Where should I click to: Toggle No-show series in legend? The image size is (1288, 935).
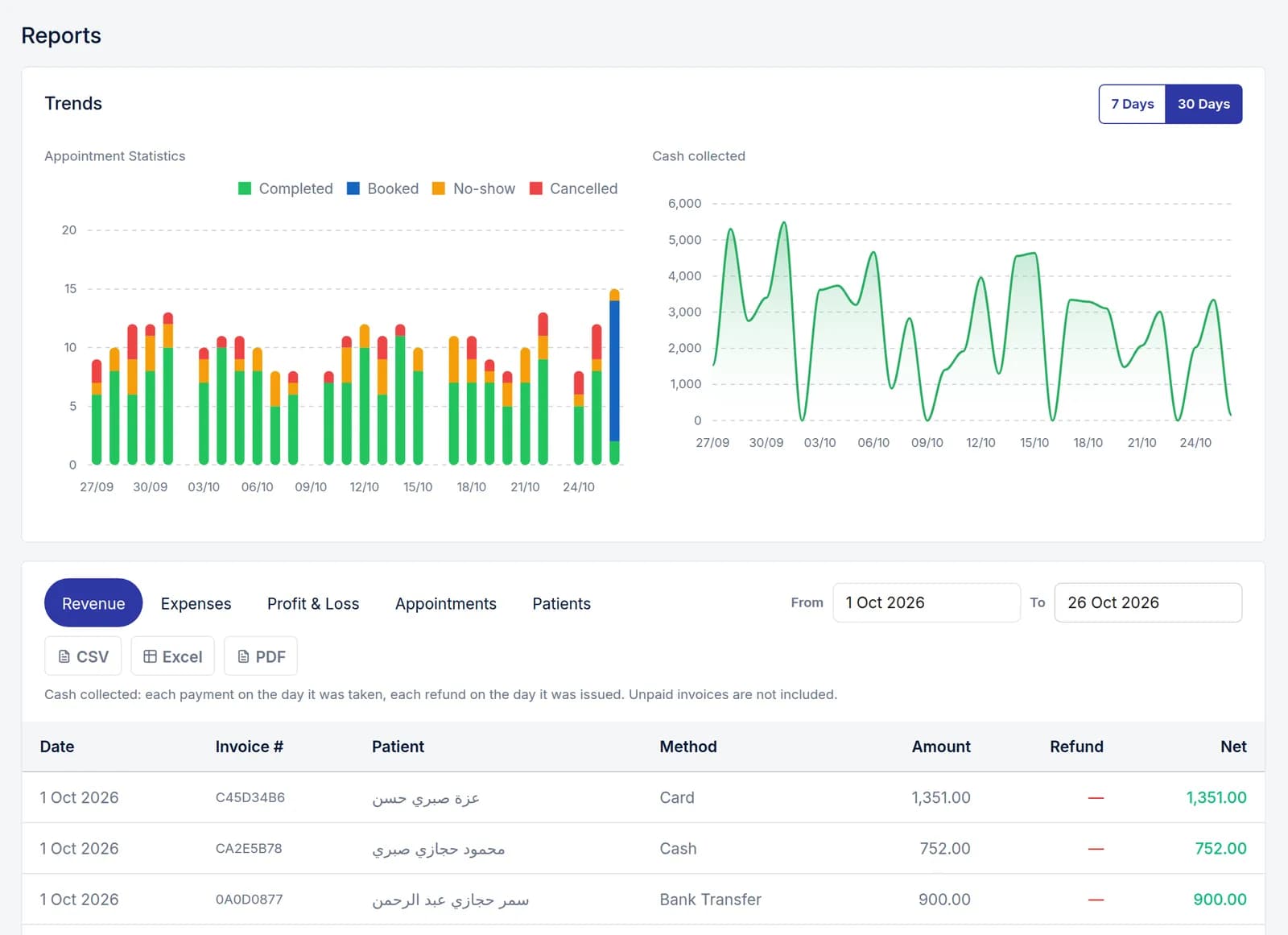tap(473, 188)
